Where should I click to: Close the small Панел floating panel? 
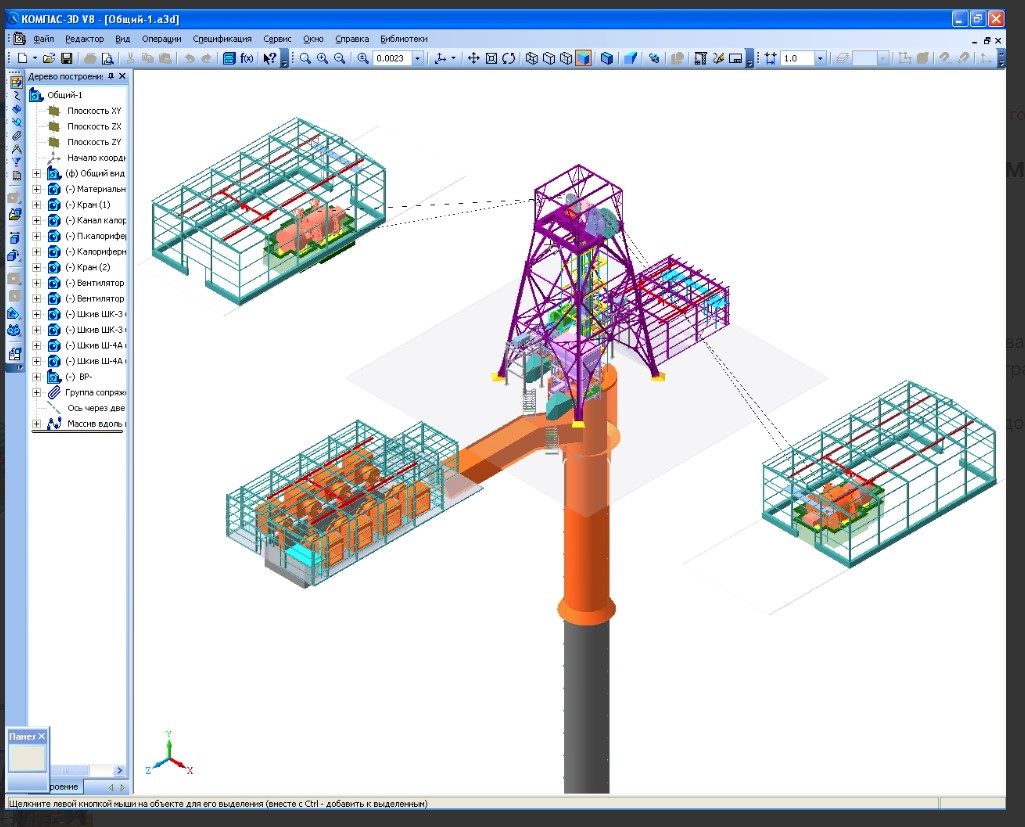pos(42,736)
